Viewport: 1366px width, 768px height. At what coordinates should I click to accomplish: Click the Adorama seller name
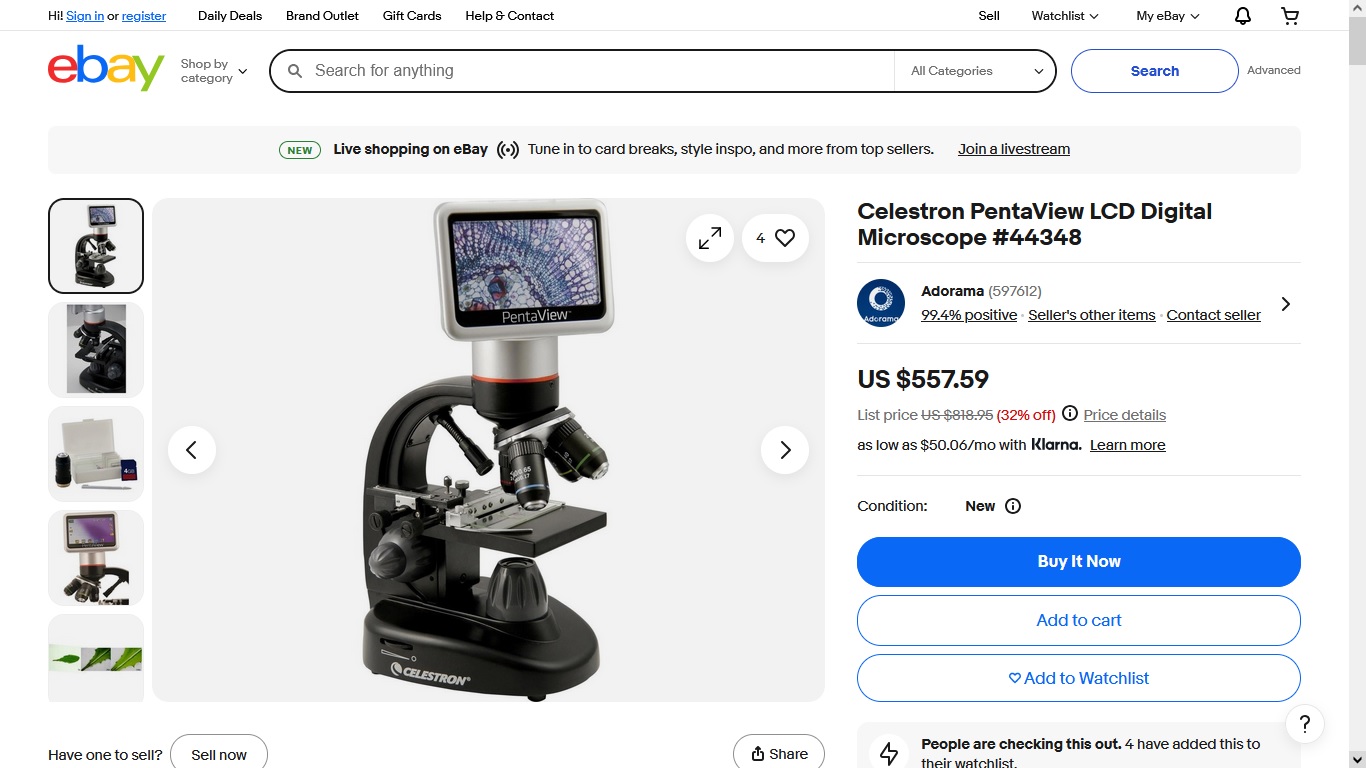pyautogui.click(x=952, y=291)
